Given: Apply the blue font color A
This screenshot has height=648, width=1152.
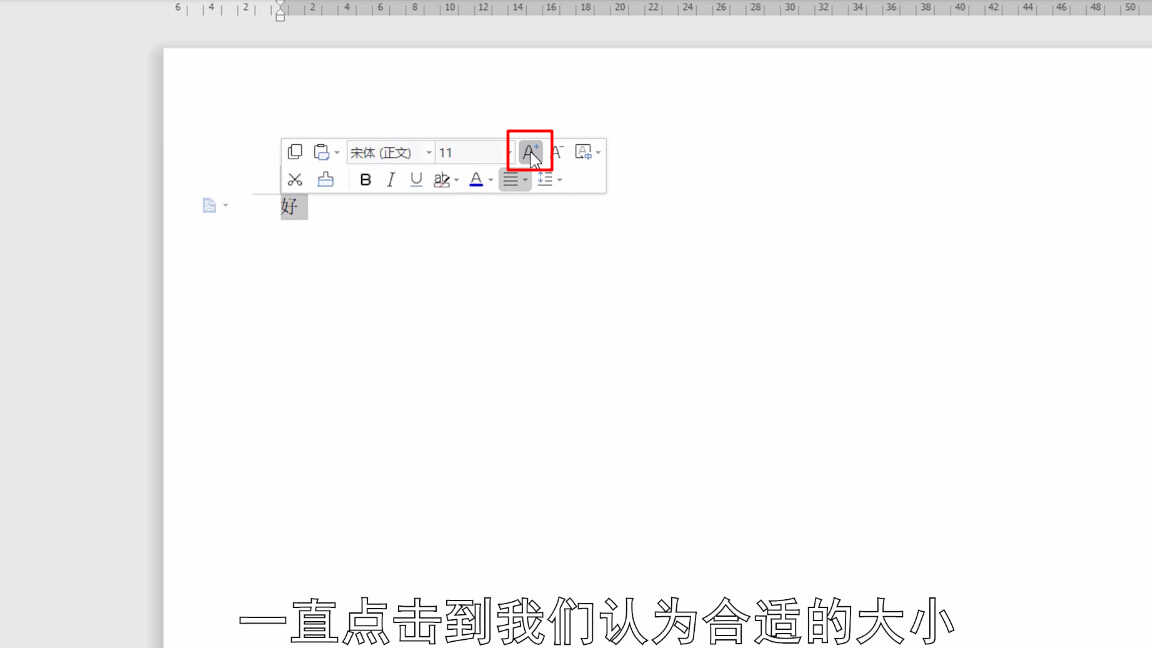Looking at the screenshot, I should click(x=476, y=179).
